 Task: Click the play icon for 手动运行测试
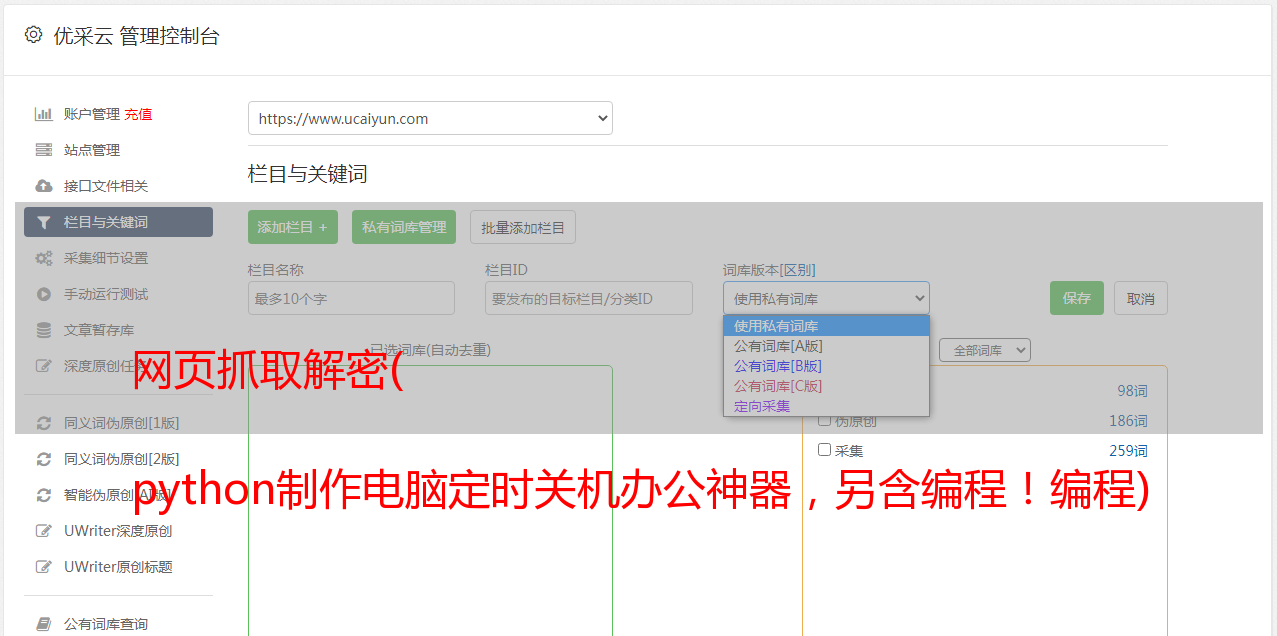click(43, 294)
